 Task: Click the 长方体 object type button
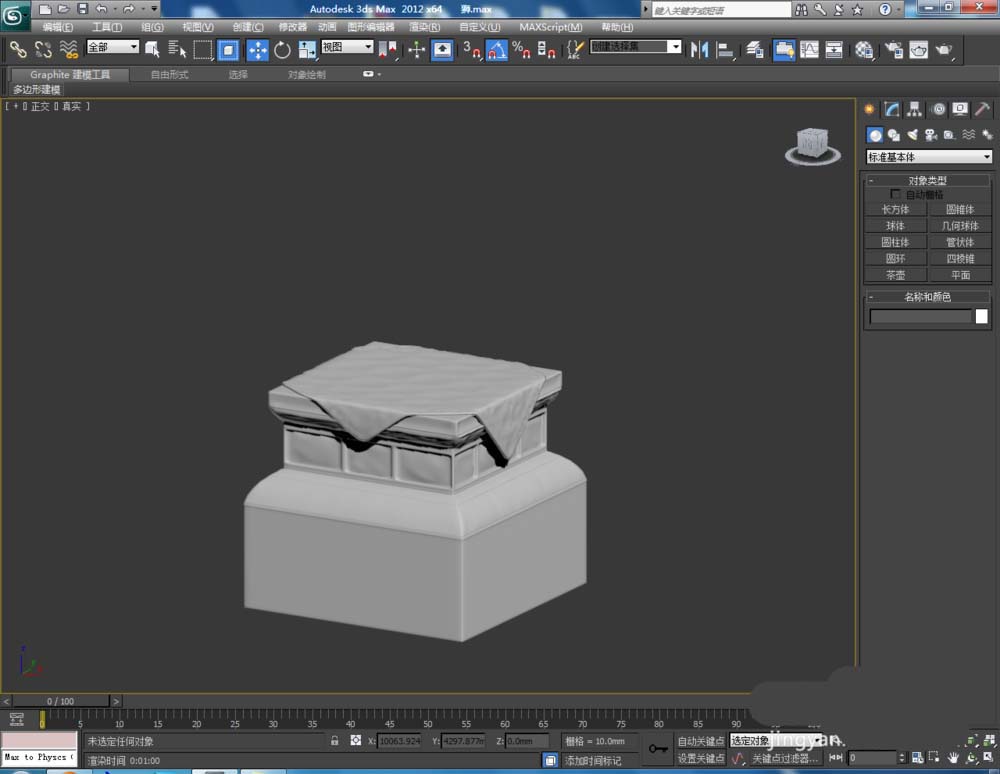pyautogui.click(x=895, y=209)
